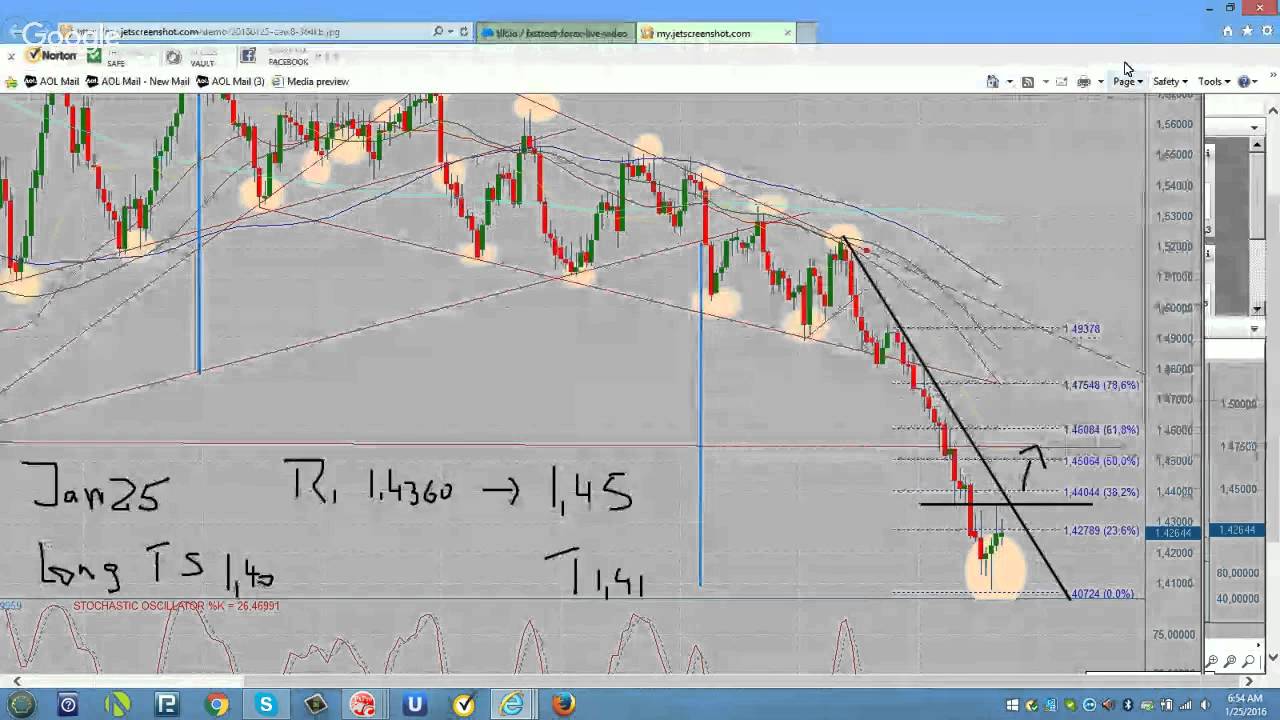Click the horizontal scrollbar right arrow

[x=1248, y=681]
